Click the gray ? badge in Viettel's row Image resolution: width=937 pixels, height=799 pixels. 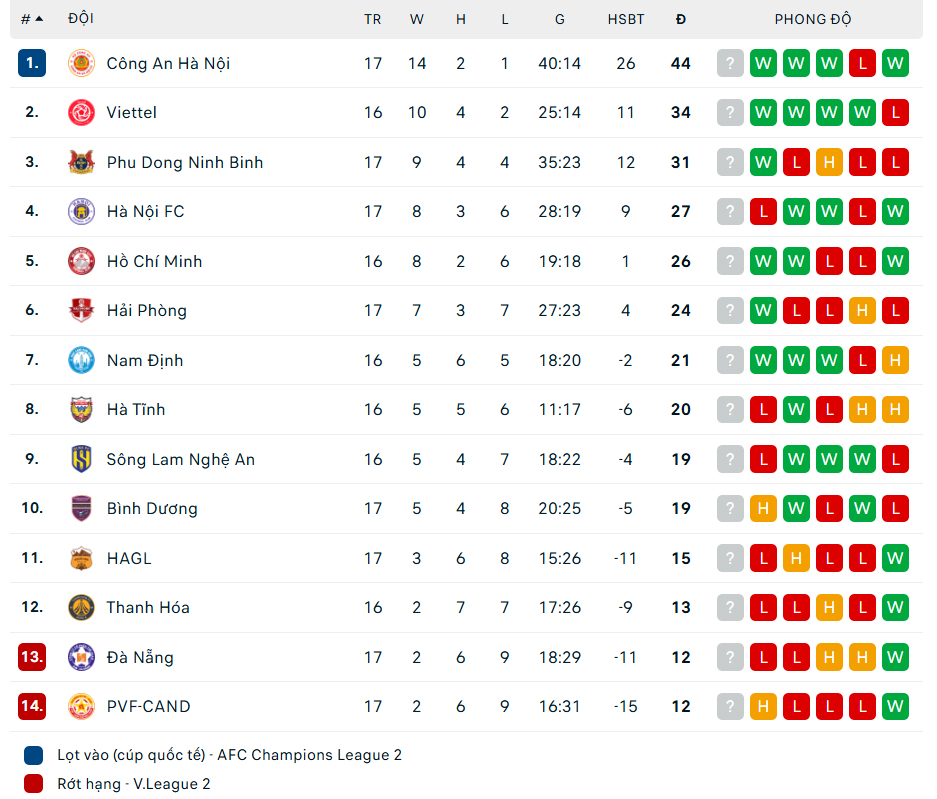coord(731,113)
